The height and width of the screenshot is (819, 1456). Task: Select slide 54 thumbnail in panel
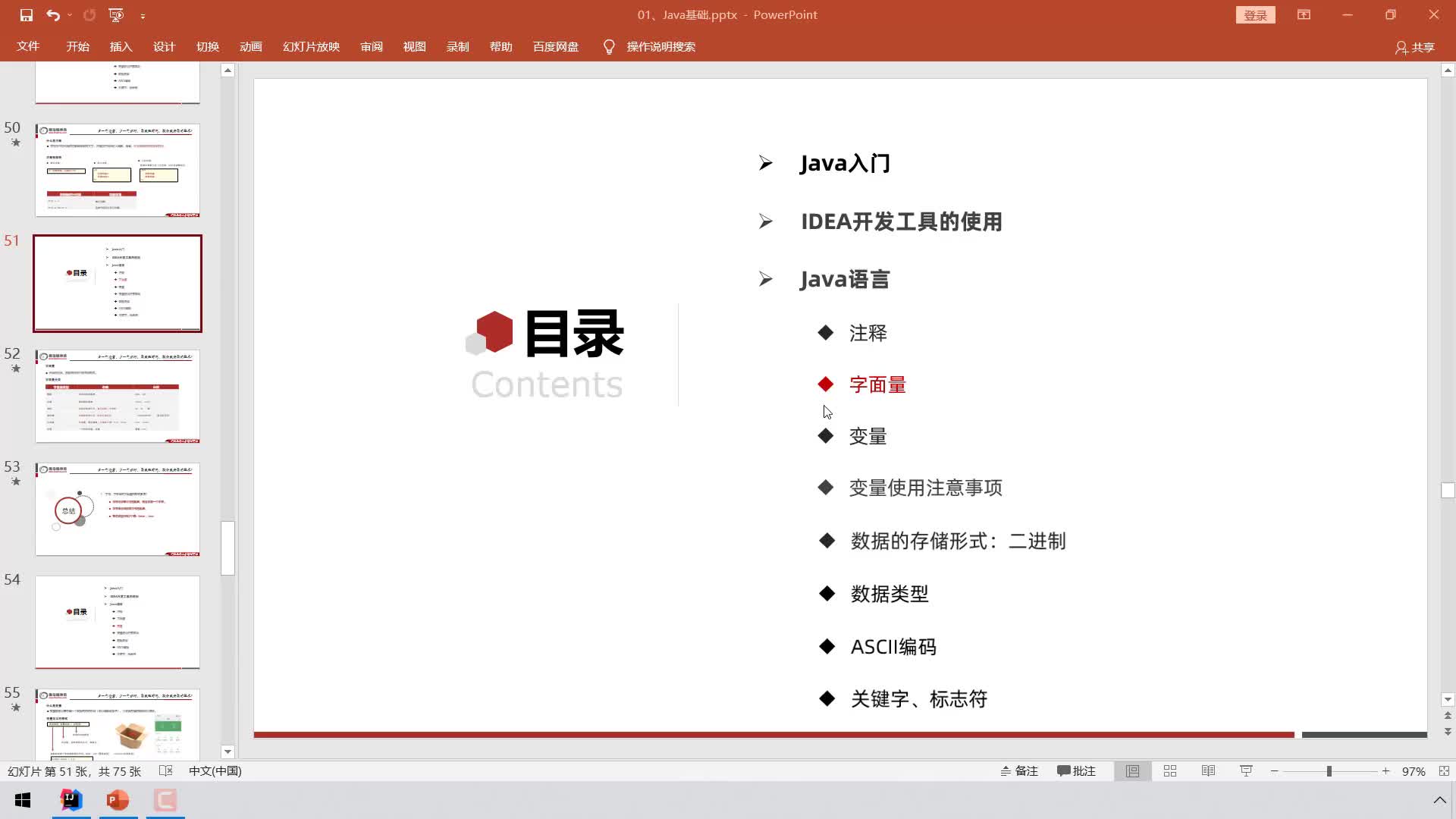(117, 622)
